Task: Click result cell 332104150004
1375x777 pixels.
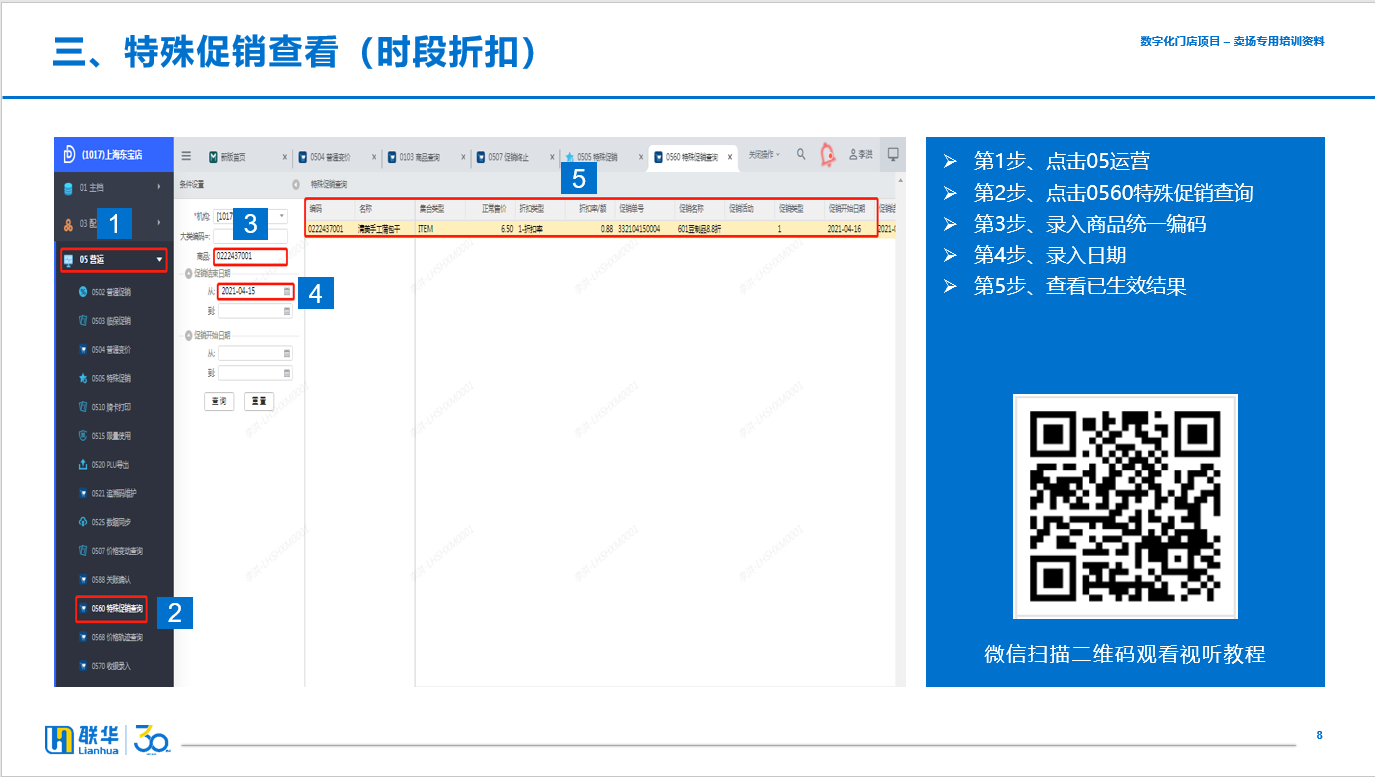Action: coord(640,229)
